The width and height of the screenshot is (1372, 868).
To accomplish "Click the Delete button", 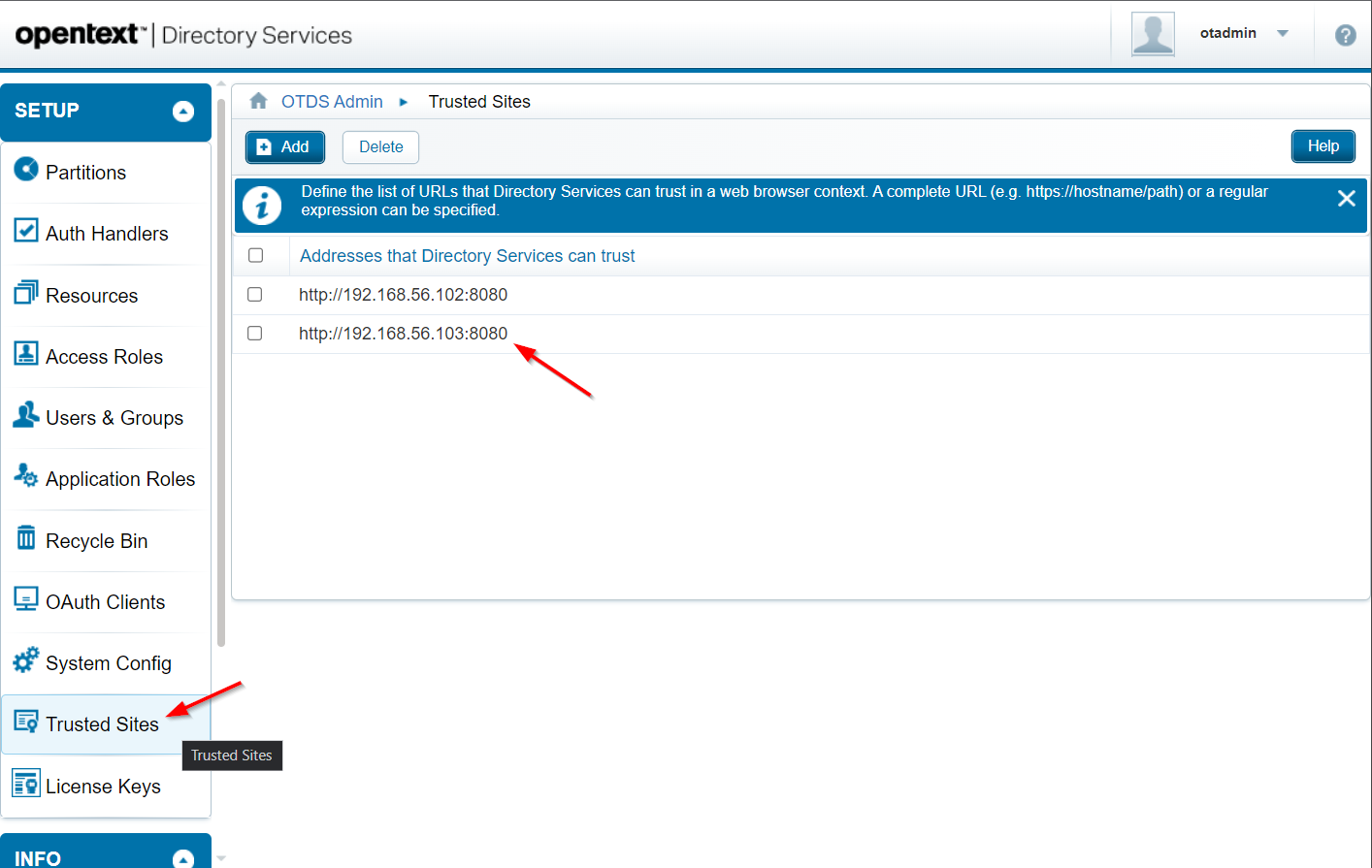I will pyautogui.click(x=380, y=147).
